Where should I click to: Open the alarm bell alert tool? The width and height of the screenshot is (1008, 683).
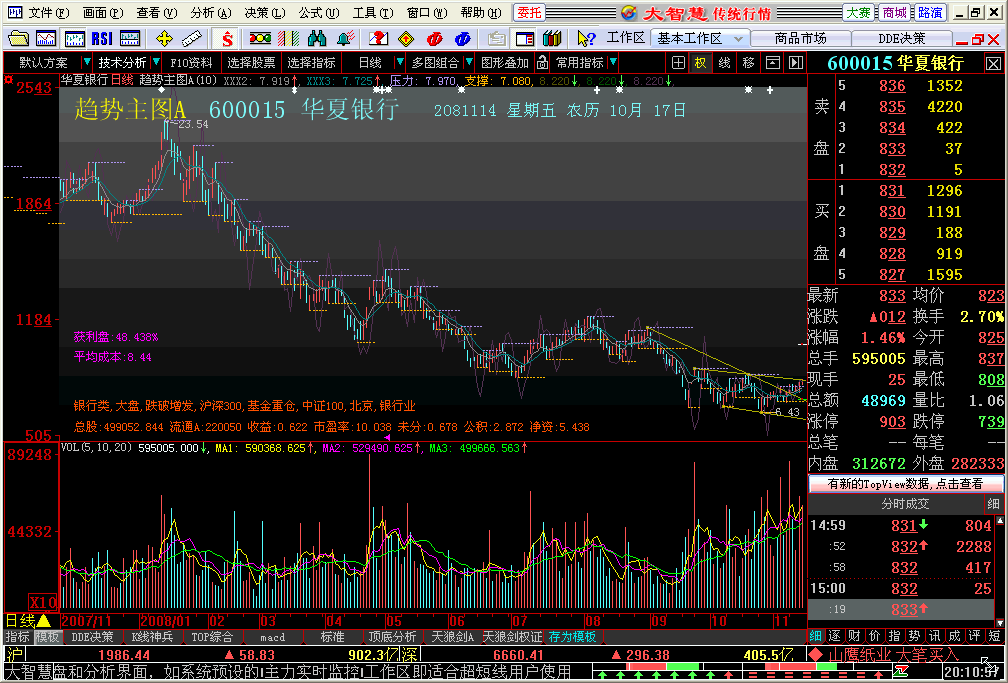(345, 39)
